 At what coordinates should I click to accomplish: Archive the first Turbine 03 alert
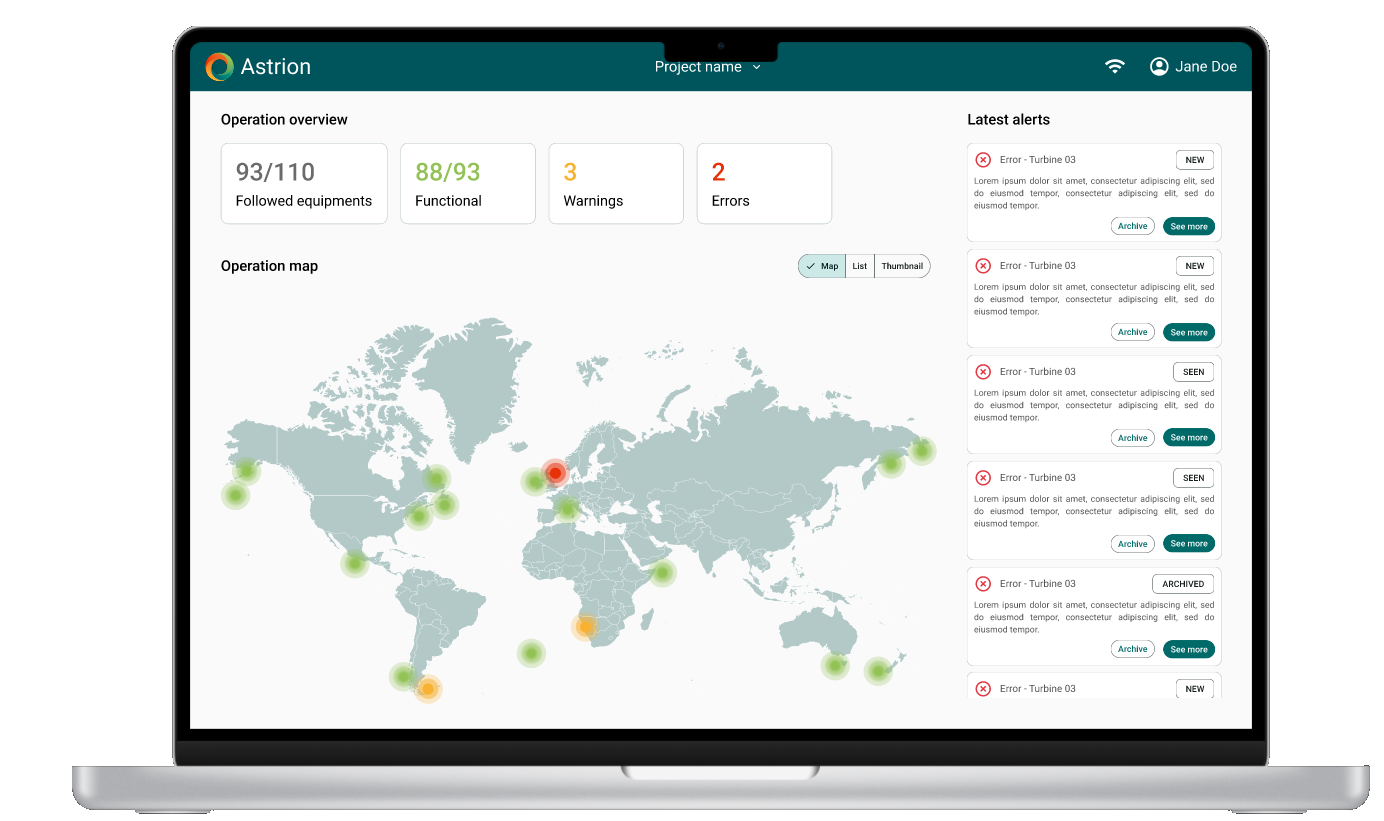coord(1132,226)
